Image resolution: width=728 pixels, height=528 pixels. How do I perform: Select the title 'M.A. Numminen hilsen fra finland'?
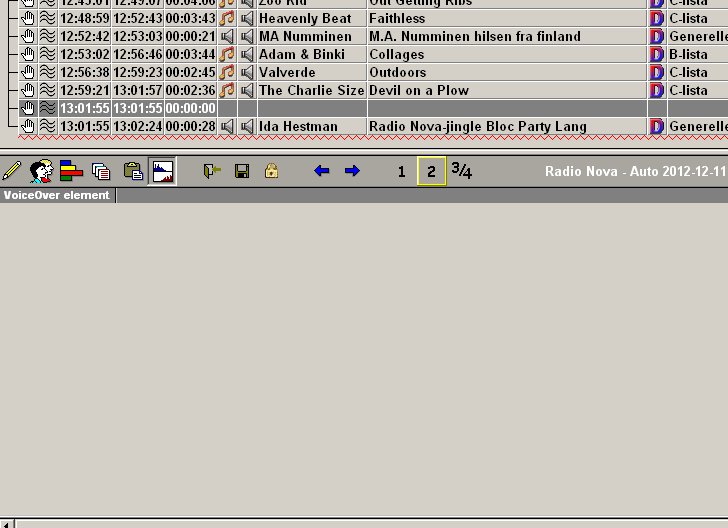pyautogui.click(x=474, y=36)
